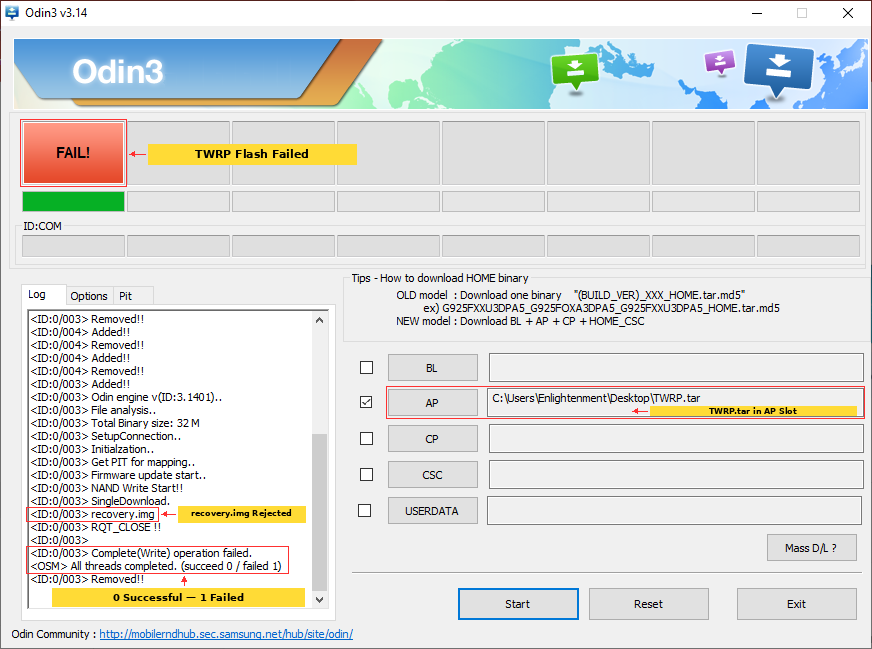Click the AP file button
Image resolution: width=872 pixels, height=649 pixels.
point(432,403)
